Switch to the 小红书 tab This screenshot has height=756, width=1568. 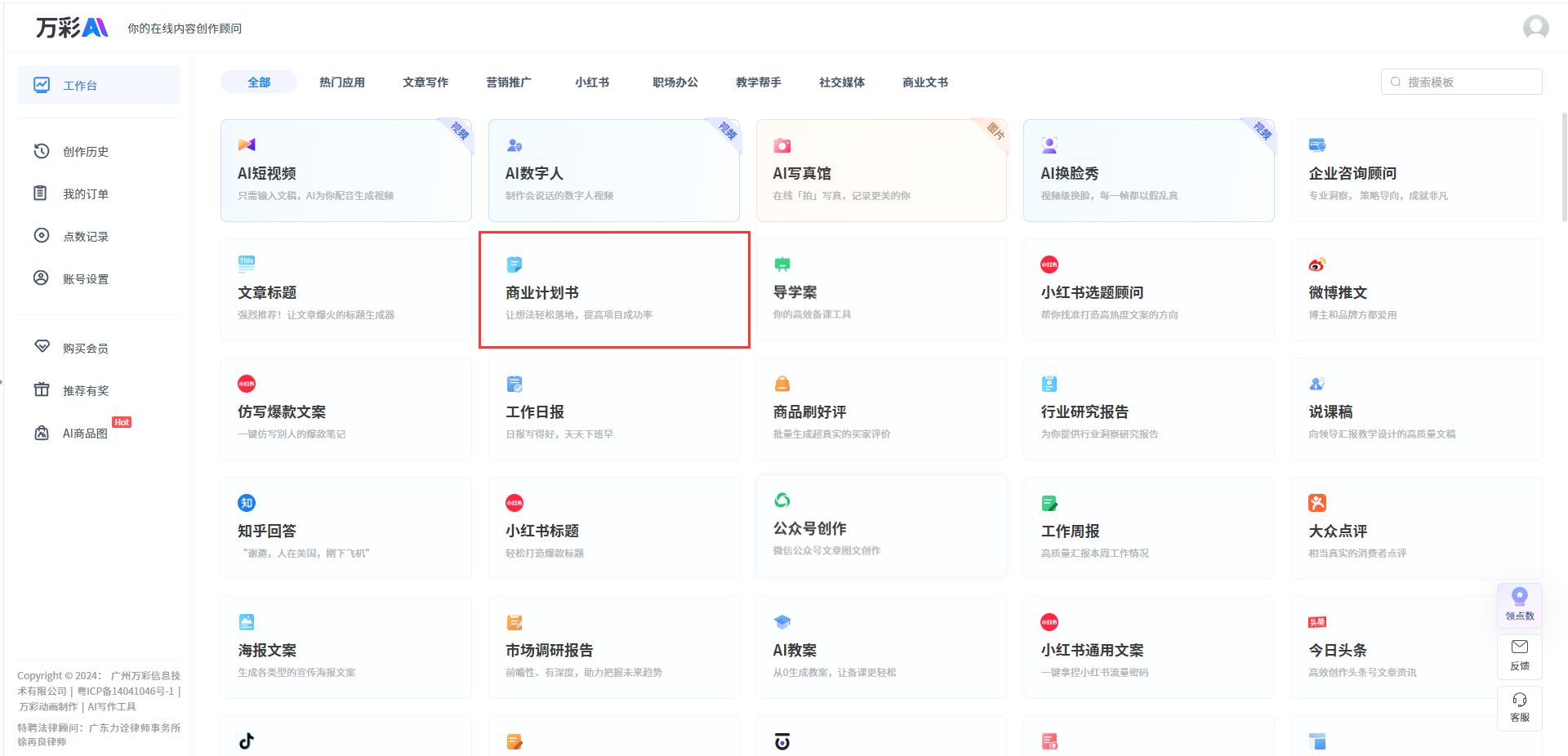592,82
